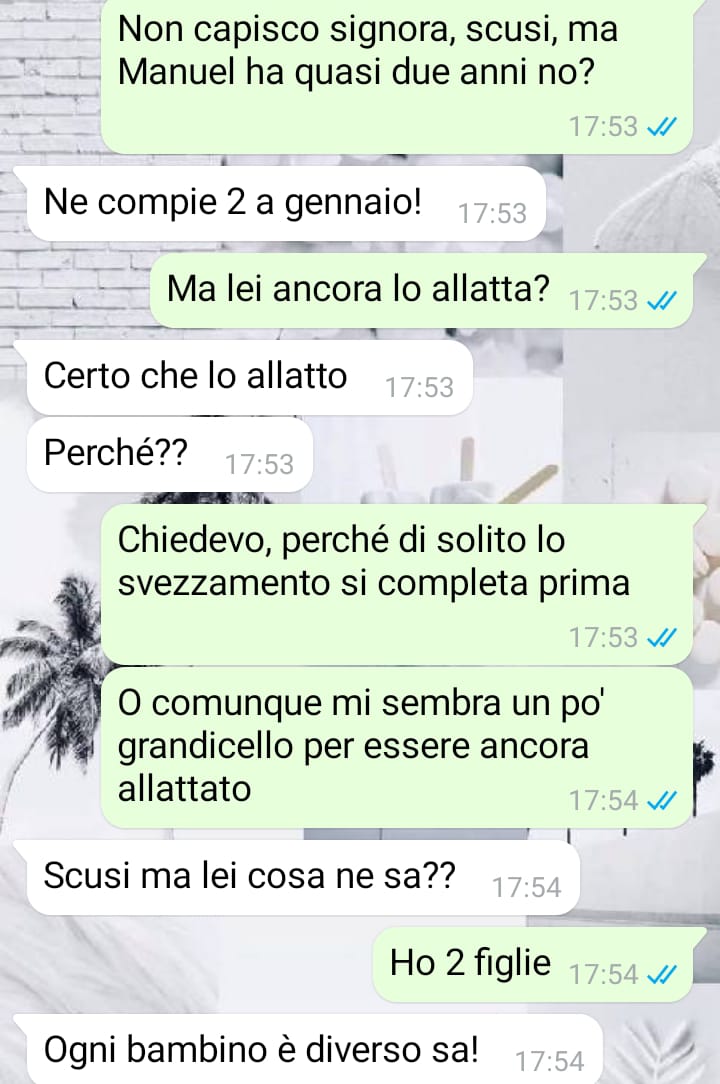Tap the message 'Scusi ma lei cosa ne sa??'
This screenshot has height=1084, width=720.
303,878
